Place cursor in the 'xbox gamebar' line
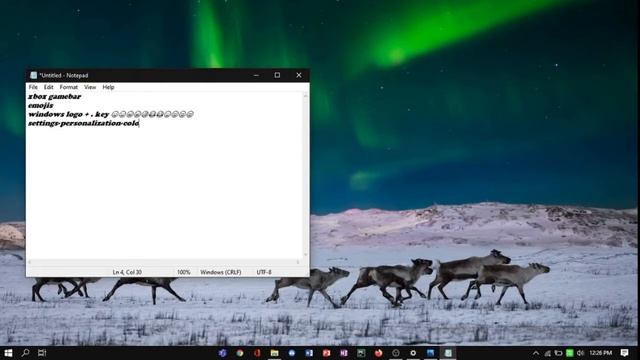The image size is (640, 360). point(55,97)
